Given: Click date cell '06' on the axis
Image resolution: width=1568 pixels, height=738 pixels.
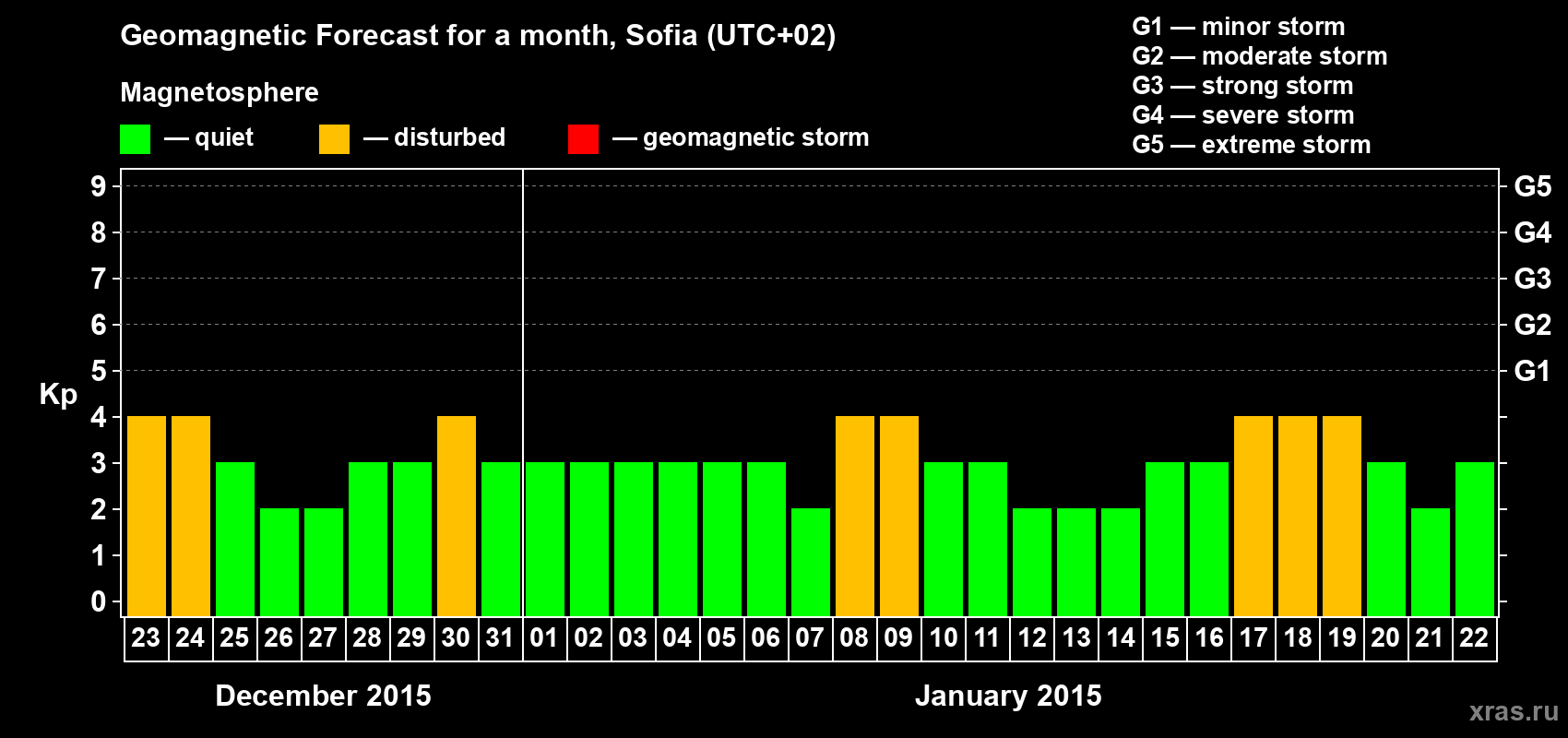Looking at the screenshot, I should tap(766, 638).
